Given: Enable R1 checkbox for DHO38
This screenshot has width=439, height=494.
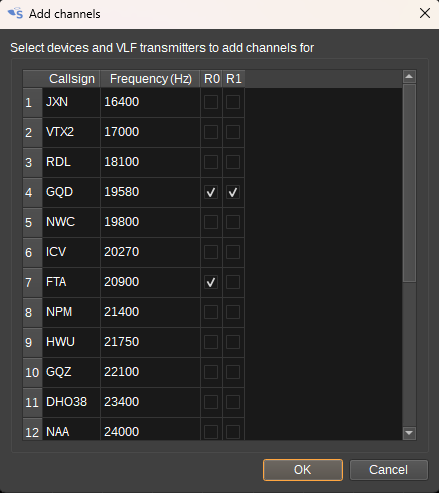Looking at the screenshot, I should tap(233, 402).
